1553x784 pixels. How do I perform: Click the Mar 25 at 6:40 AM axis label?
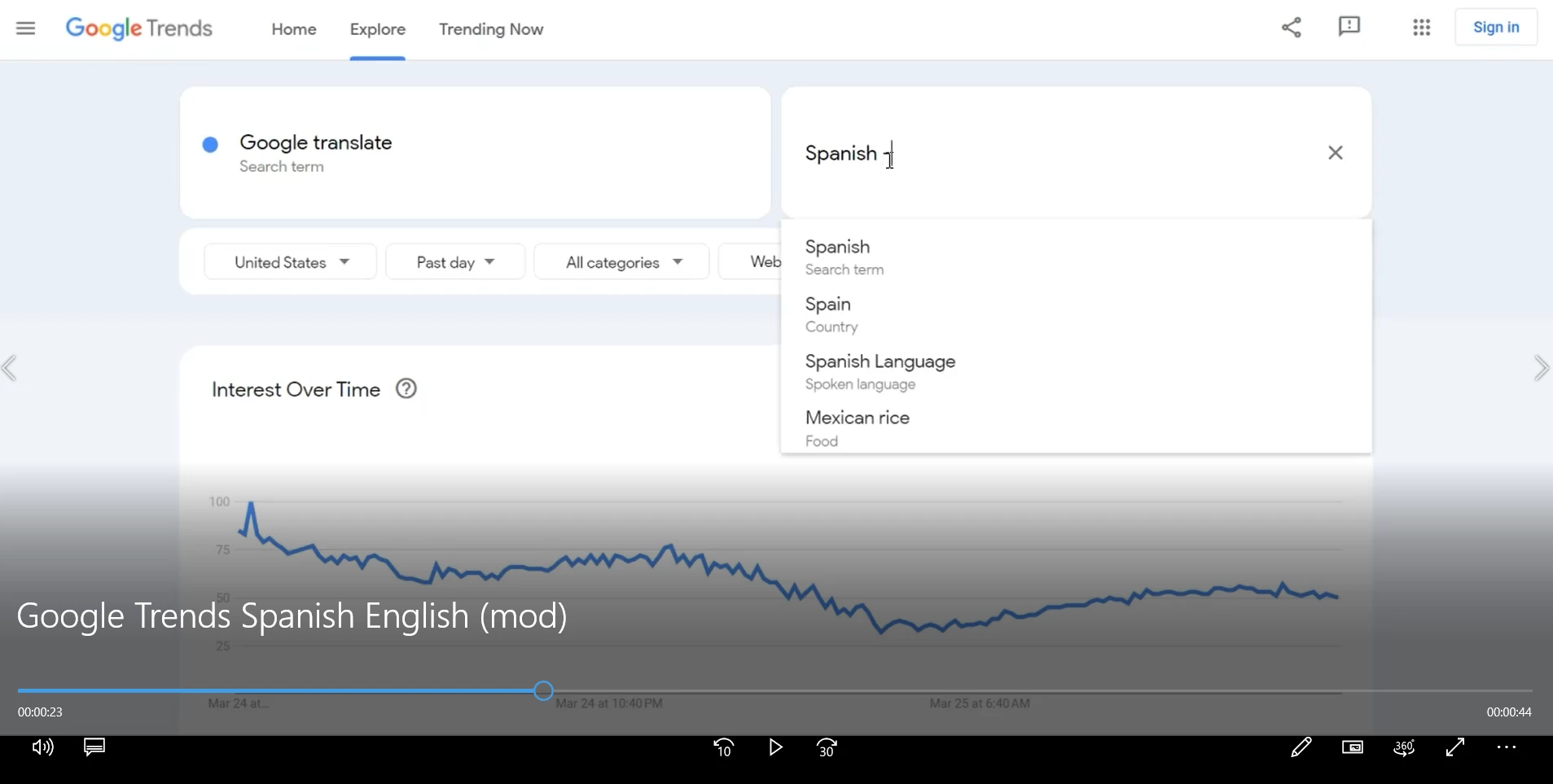click(980, 703)
